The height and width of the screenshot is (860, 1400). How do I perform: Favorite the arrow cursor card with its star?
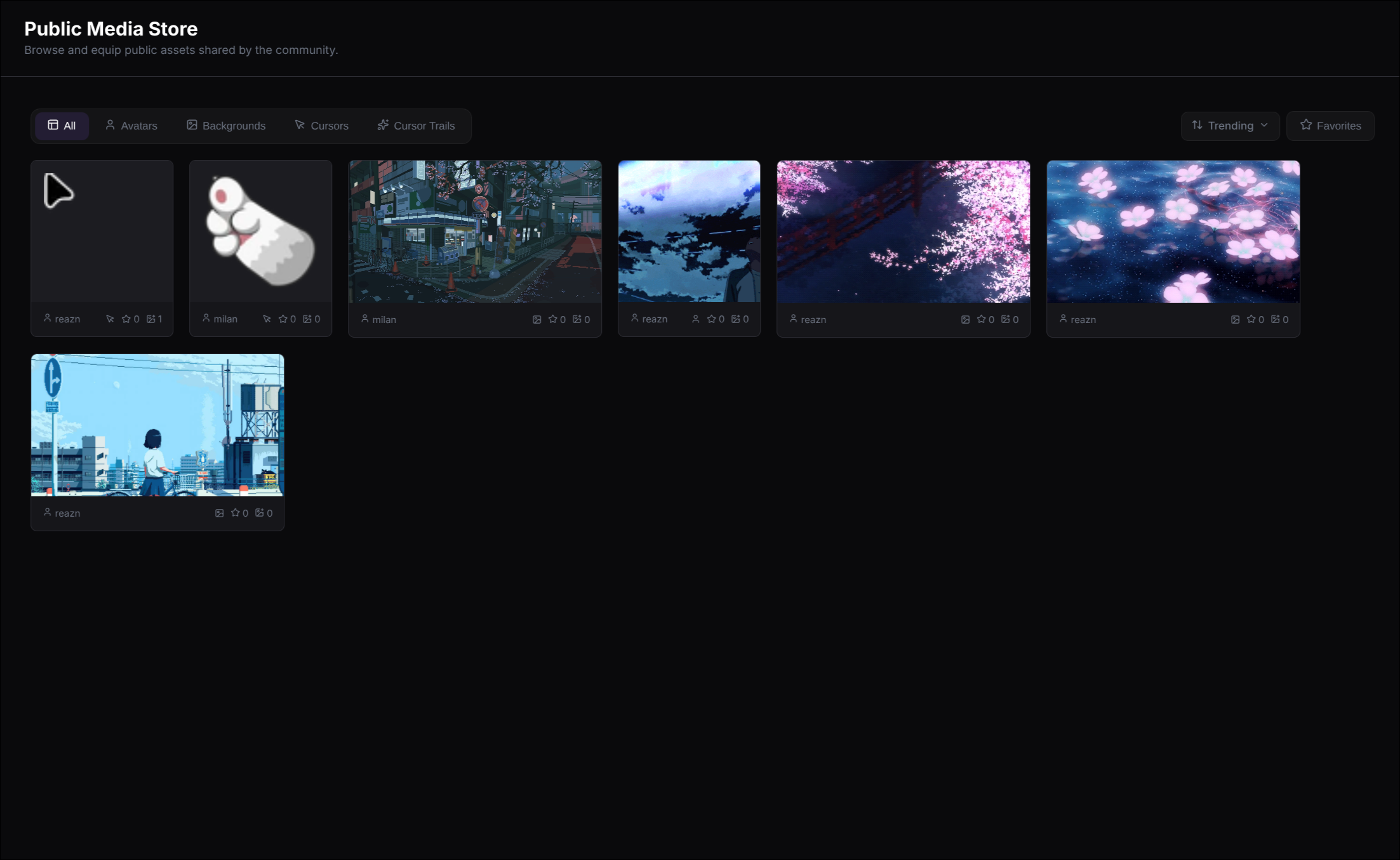click(x=126, y=319)
